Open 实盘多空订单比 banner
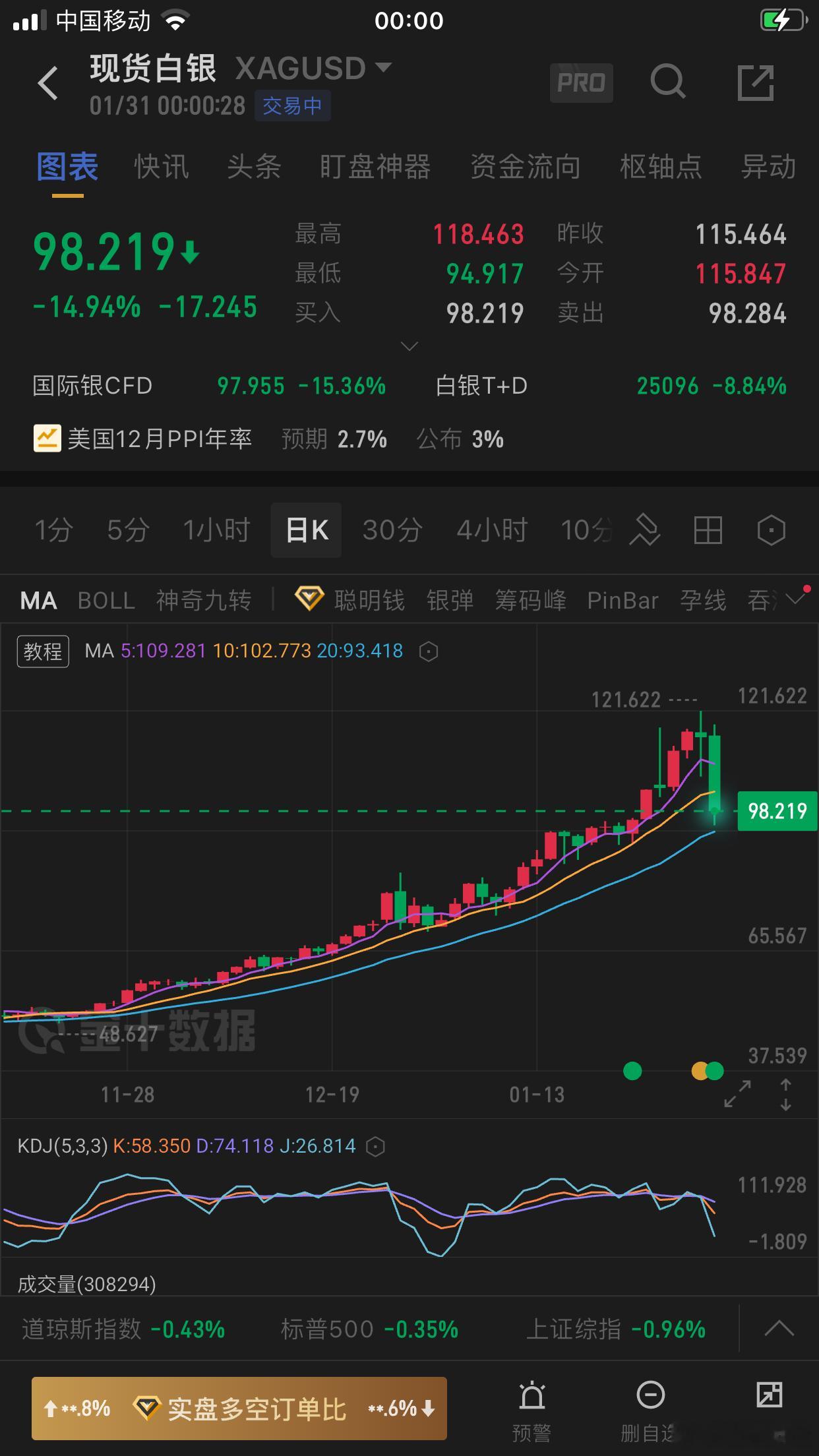This screenshot has height=1456, width=819. [239, 1409]
